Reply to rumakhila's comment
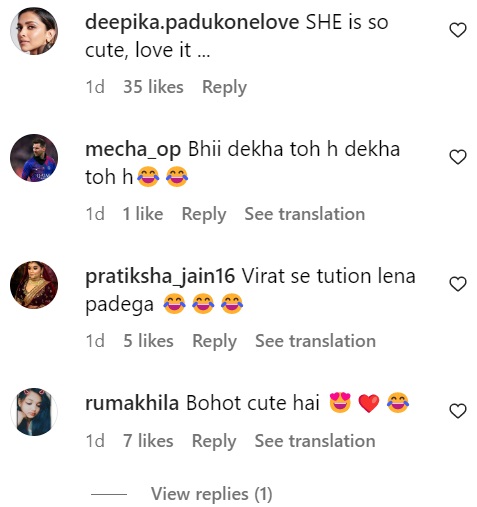This screenshot has width=477, height=507. [x=214, y=441]
